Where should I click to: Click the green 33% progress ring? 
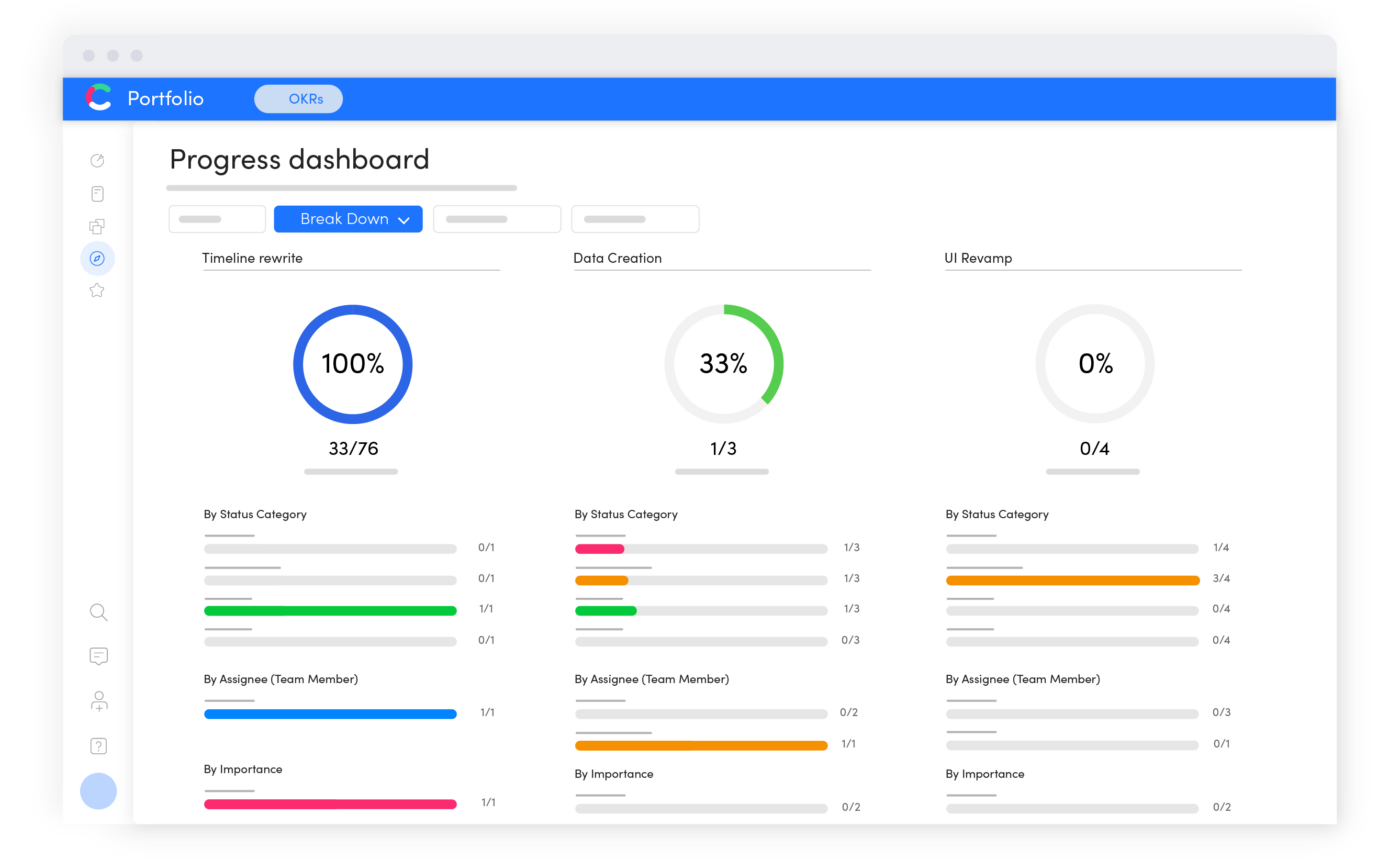pos(723,364)
